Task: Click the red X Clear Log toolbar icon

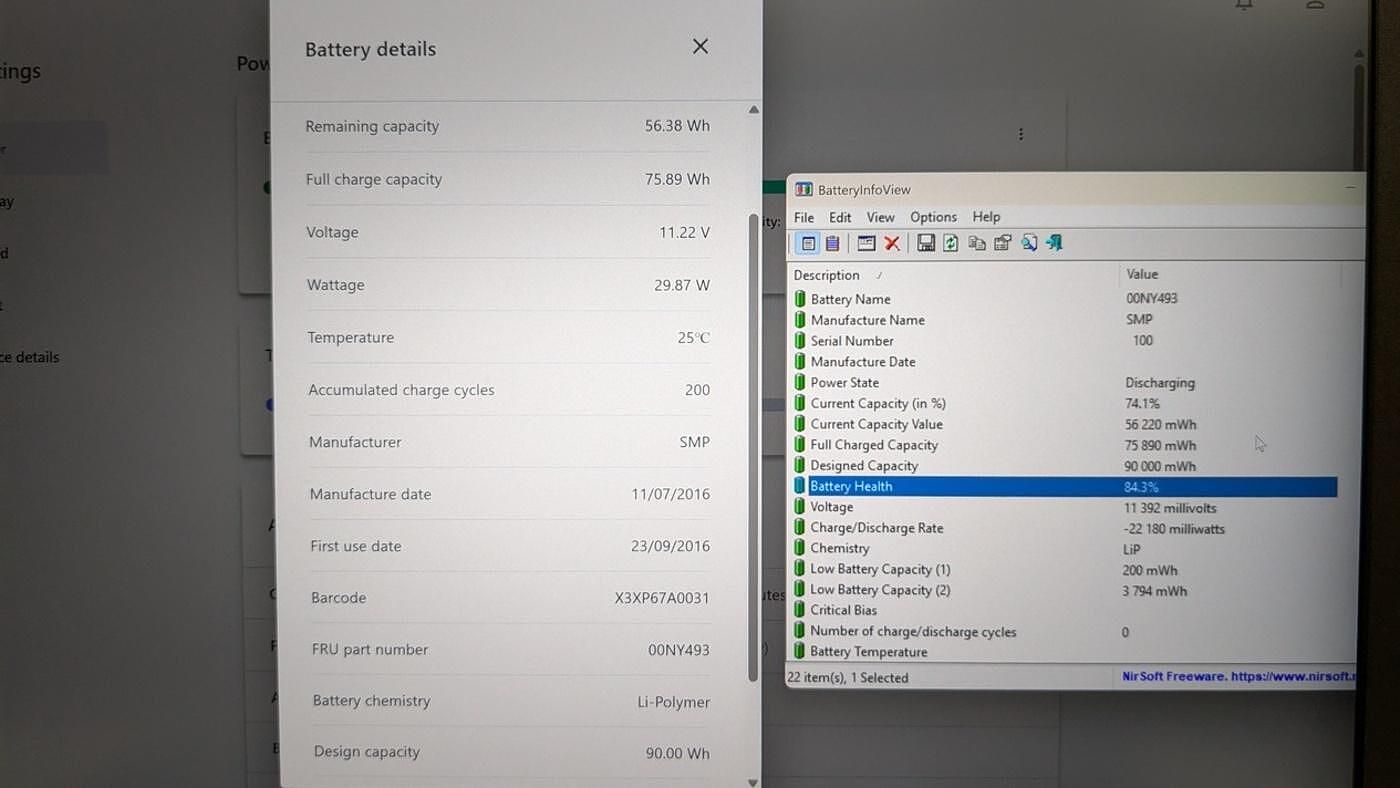Action: pos(892,243)
